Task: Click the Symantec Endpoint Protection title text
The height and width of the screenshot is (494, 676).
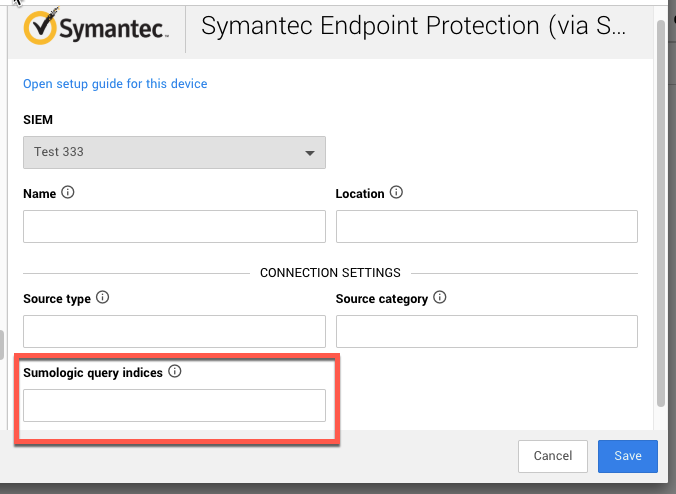Action: [x=413, y=26]
